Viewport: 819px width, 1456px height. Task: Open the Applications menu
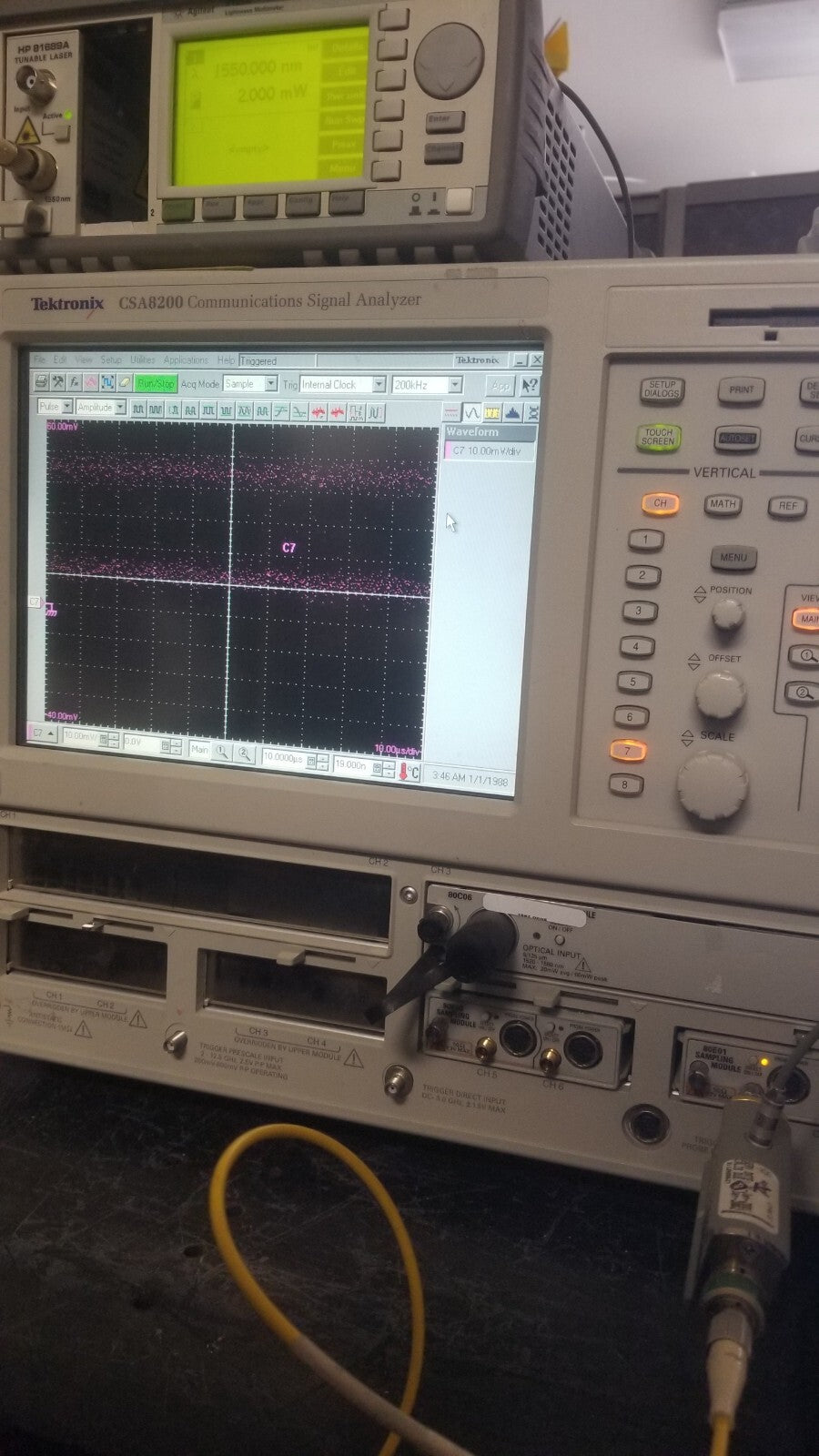(x=186, y=360)
